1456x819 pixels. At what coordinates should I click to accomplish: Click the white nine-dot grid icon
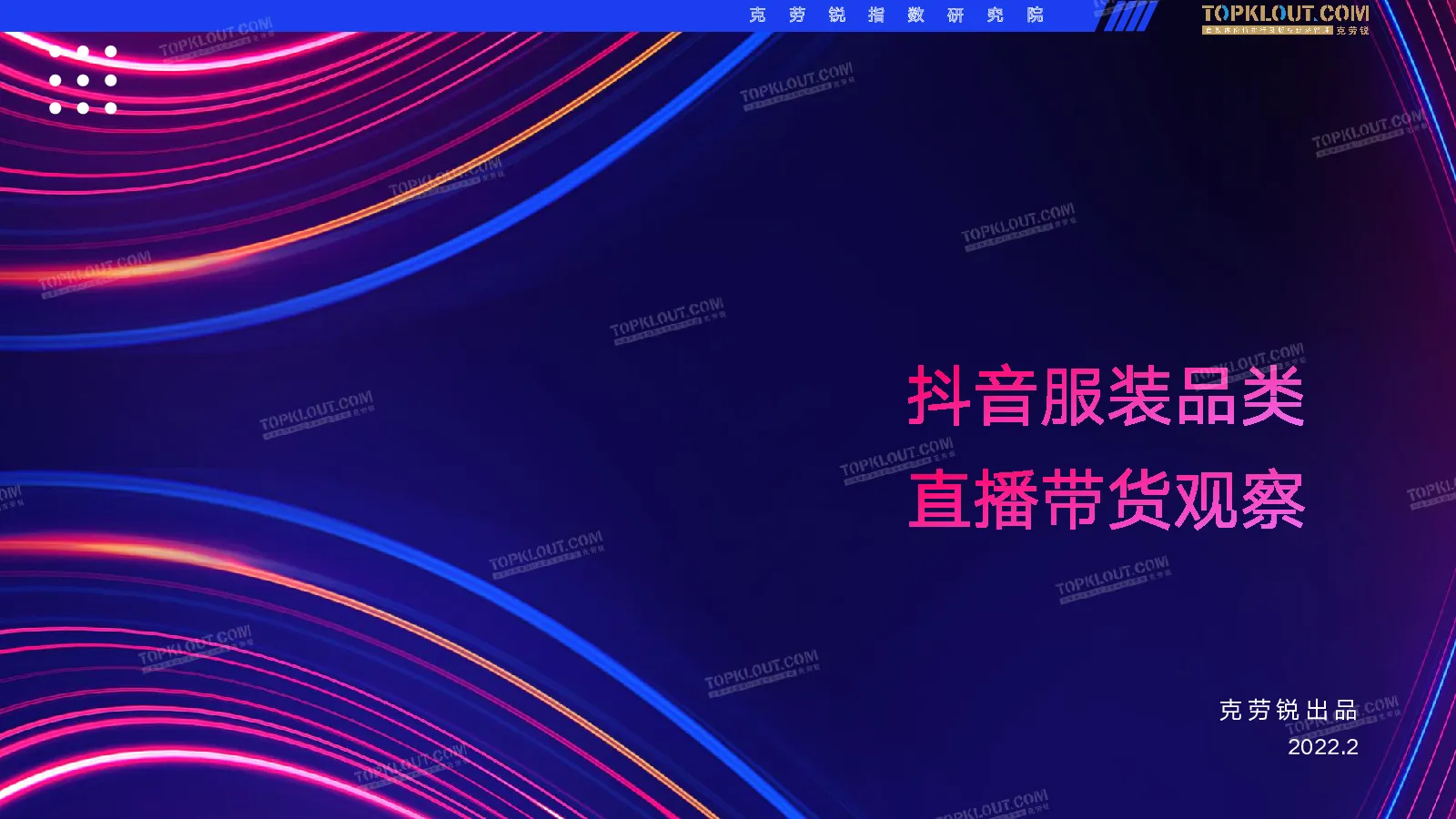(x=83, y=80)
